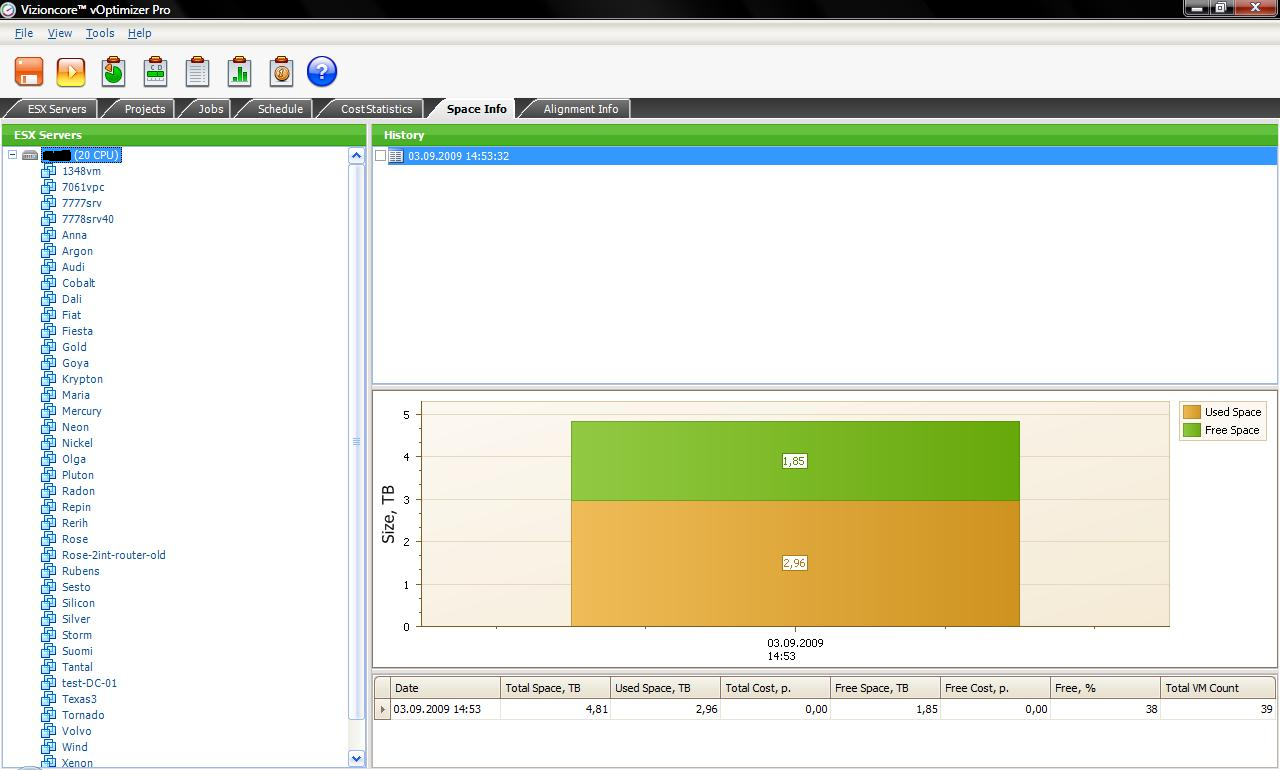Open the text list clipboard report icon
This screenshot has width=1280, height=770.
coord(197,72)
